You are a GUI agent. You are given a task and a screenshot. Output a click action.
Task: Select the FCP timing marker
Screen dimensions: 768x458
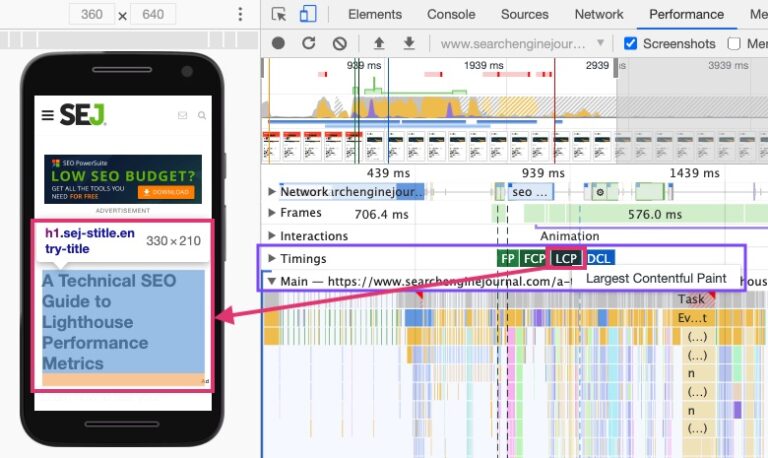pos(534,259)
